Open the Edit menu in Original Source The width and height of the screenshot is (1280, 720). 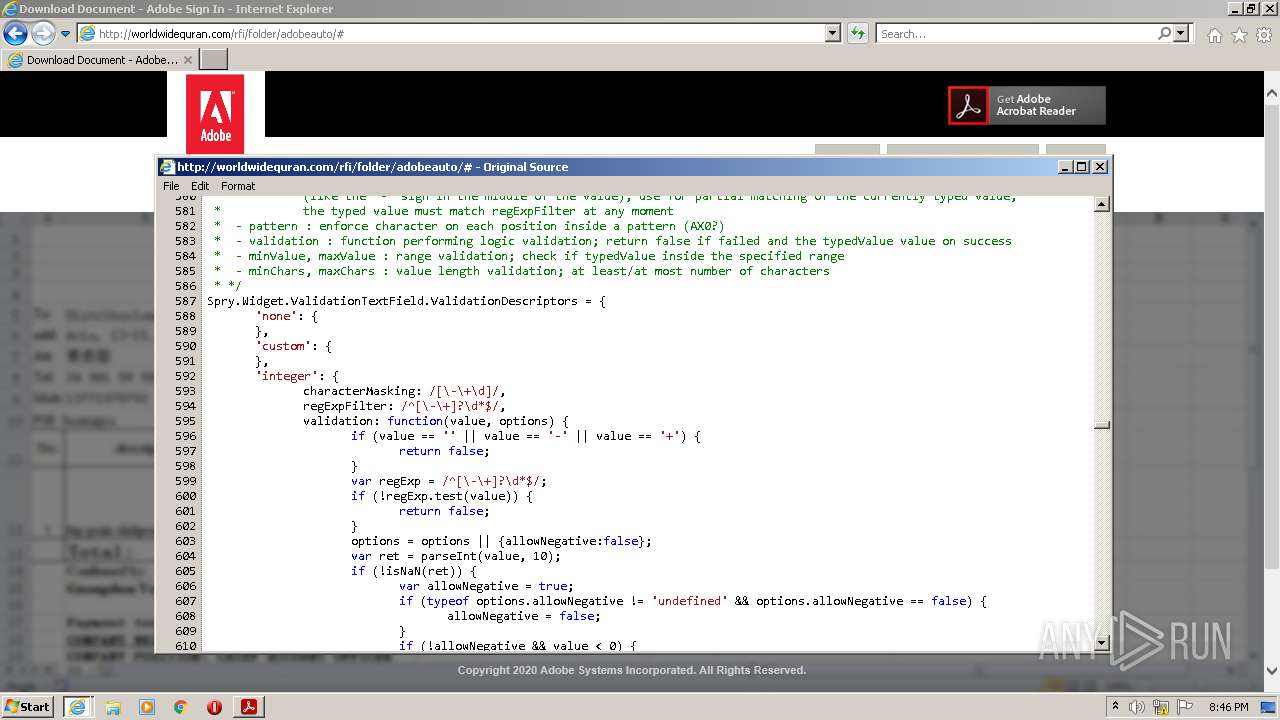(x=200, y=186)
